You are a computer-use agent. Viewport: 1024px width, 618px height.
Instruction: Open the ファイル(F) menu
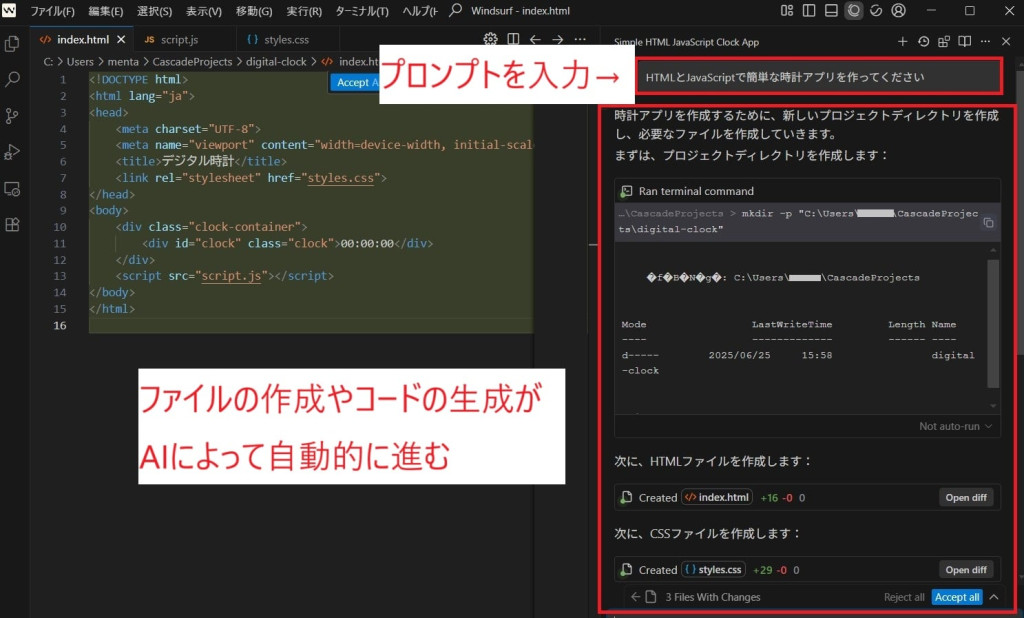coord(52,10)
